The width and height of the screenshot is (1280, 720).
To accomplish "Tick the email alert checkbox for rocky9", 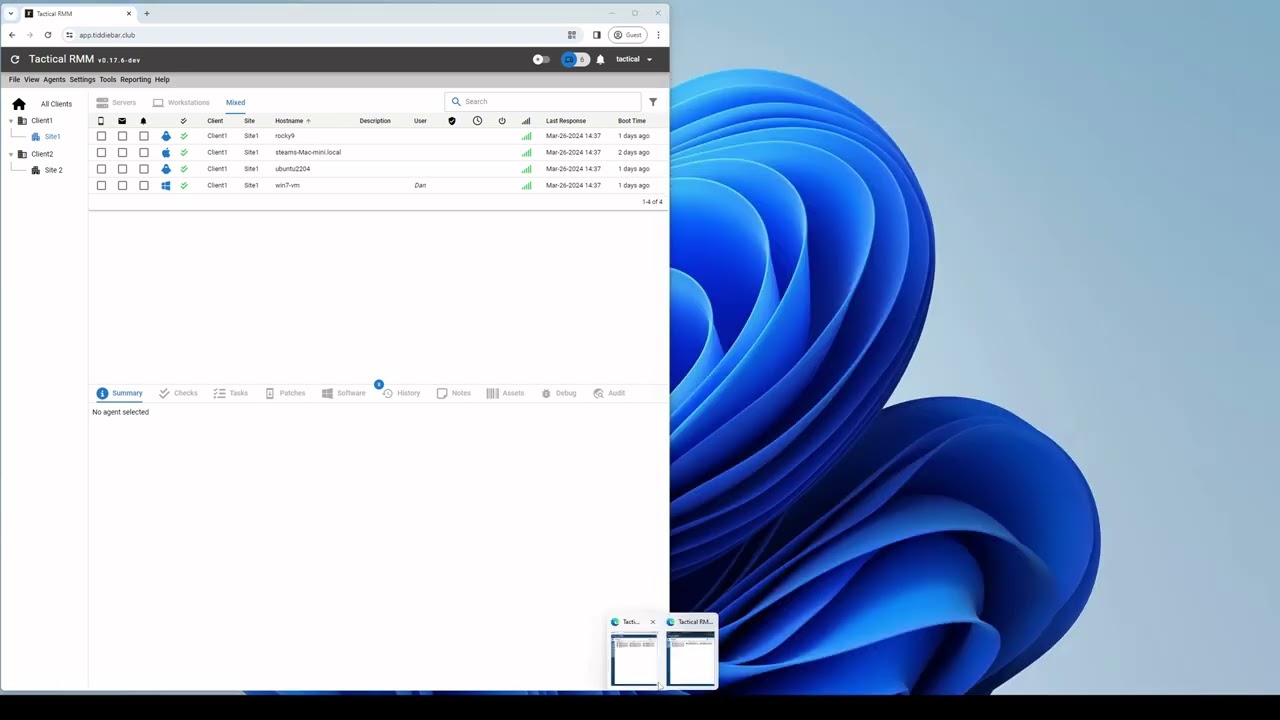I will 122,136.
